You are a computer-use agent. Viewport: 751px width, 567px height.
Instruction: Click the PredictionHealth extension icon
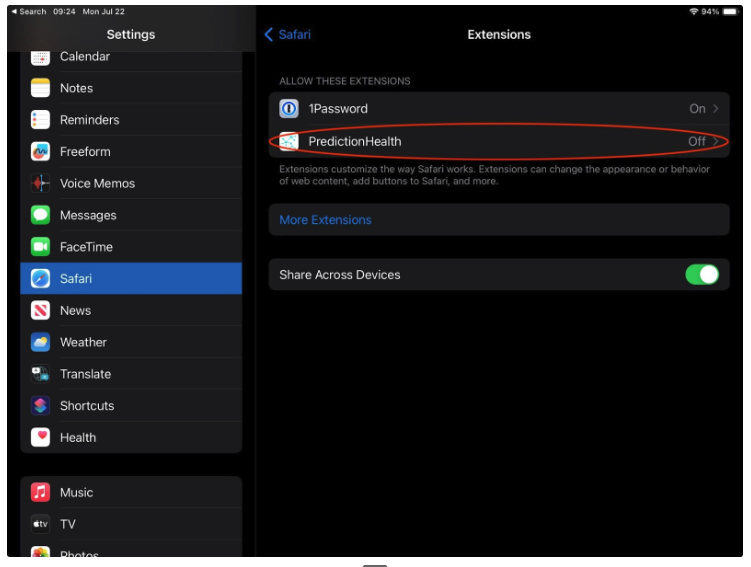pos(289,141)
